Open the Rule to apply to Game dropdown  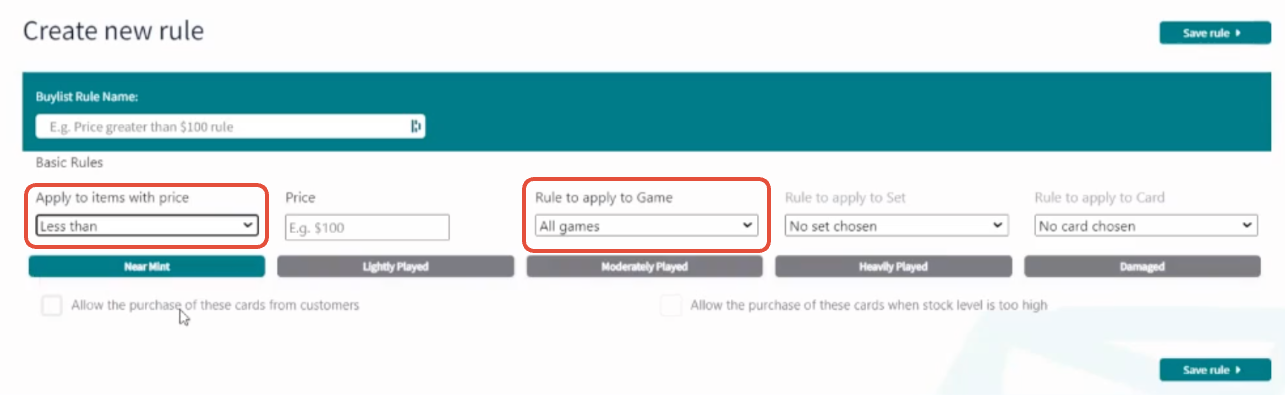(x=646, y=226)
